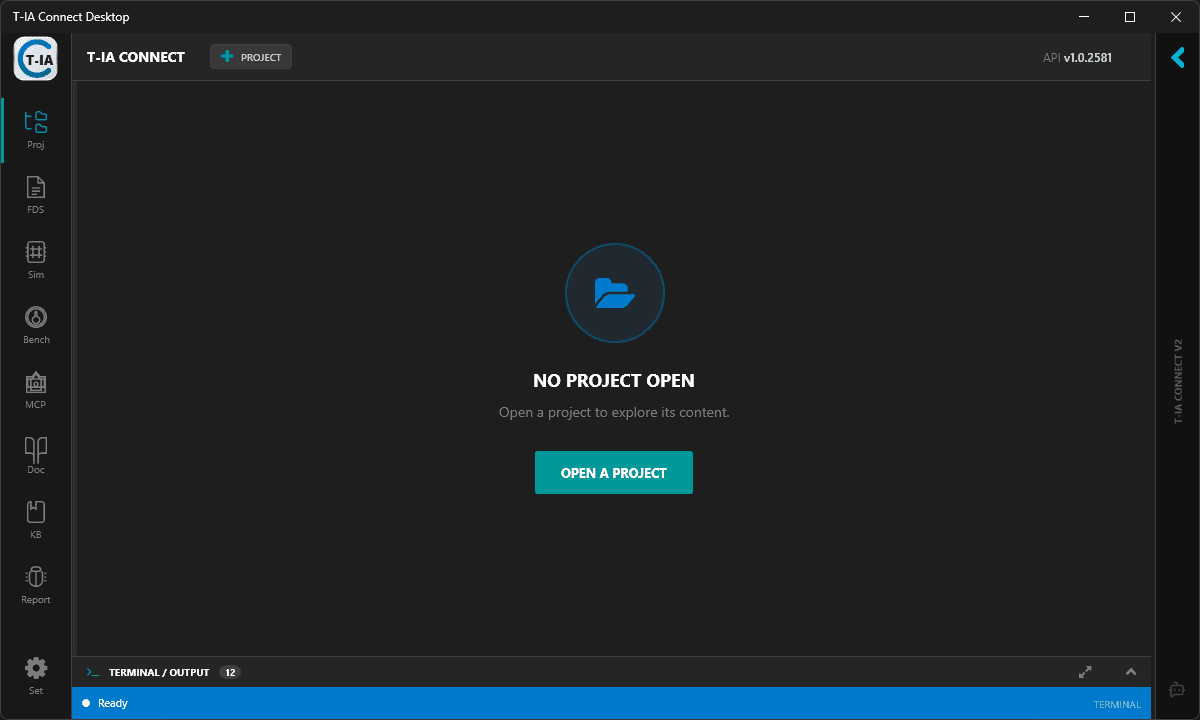This screenshot has width=1200, height=720.
Task: Click the OPEN A PROJECT button
Action: (613, 472)
